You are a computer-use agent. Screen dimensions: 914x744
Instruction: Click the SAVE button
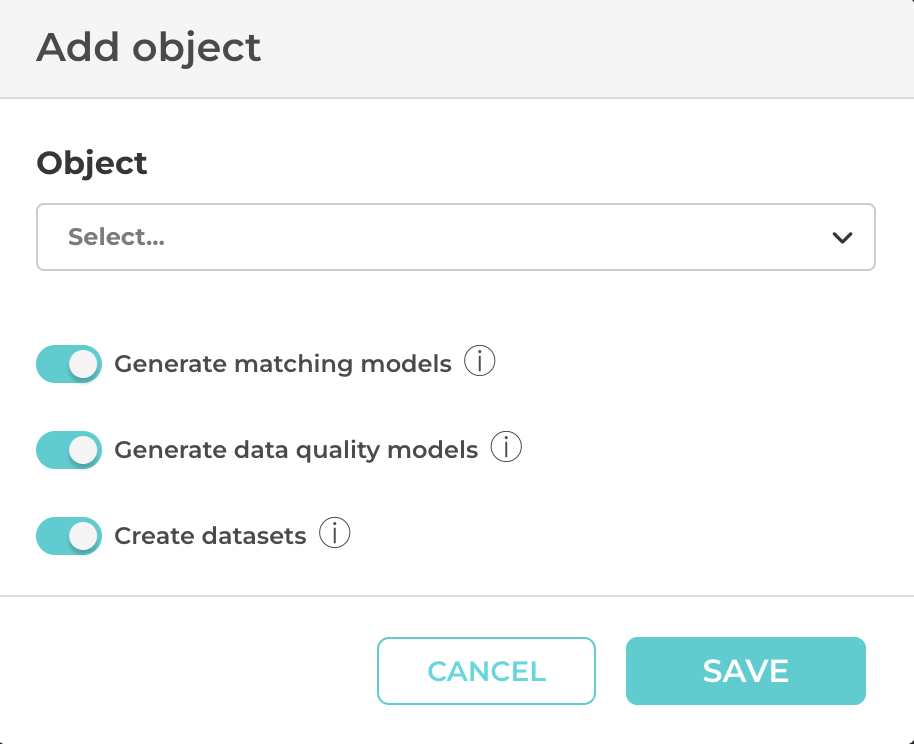point(745,671)
